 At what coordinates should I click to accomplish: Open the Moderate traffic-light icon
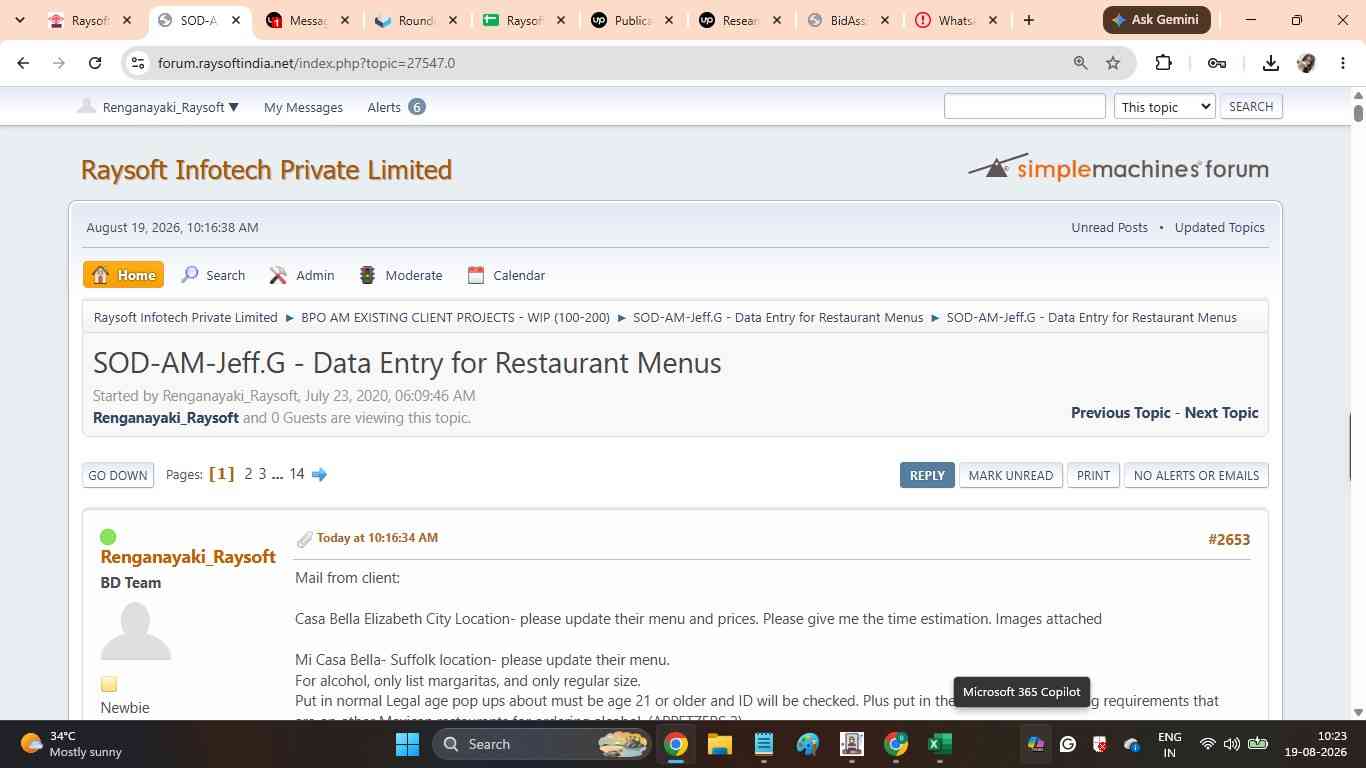pyautogui.click(x=368, y=275)
